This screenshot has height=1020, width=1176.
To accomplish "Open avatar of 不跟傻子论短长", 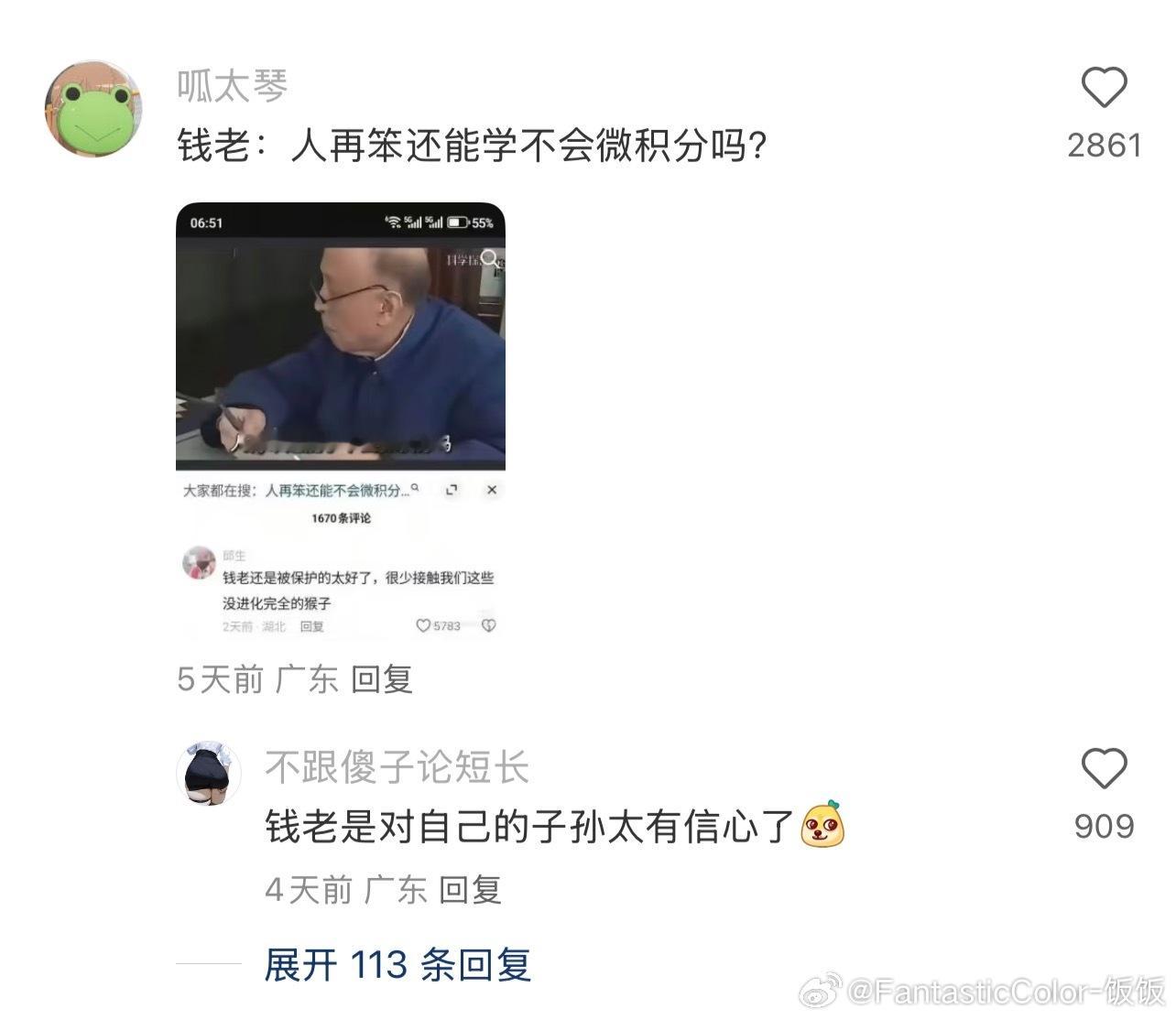I will click(208, 773).
